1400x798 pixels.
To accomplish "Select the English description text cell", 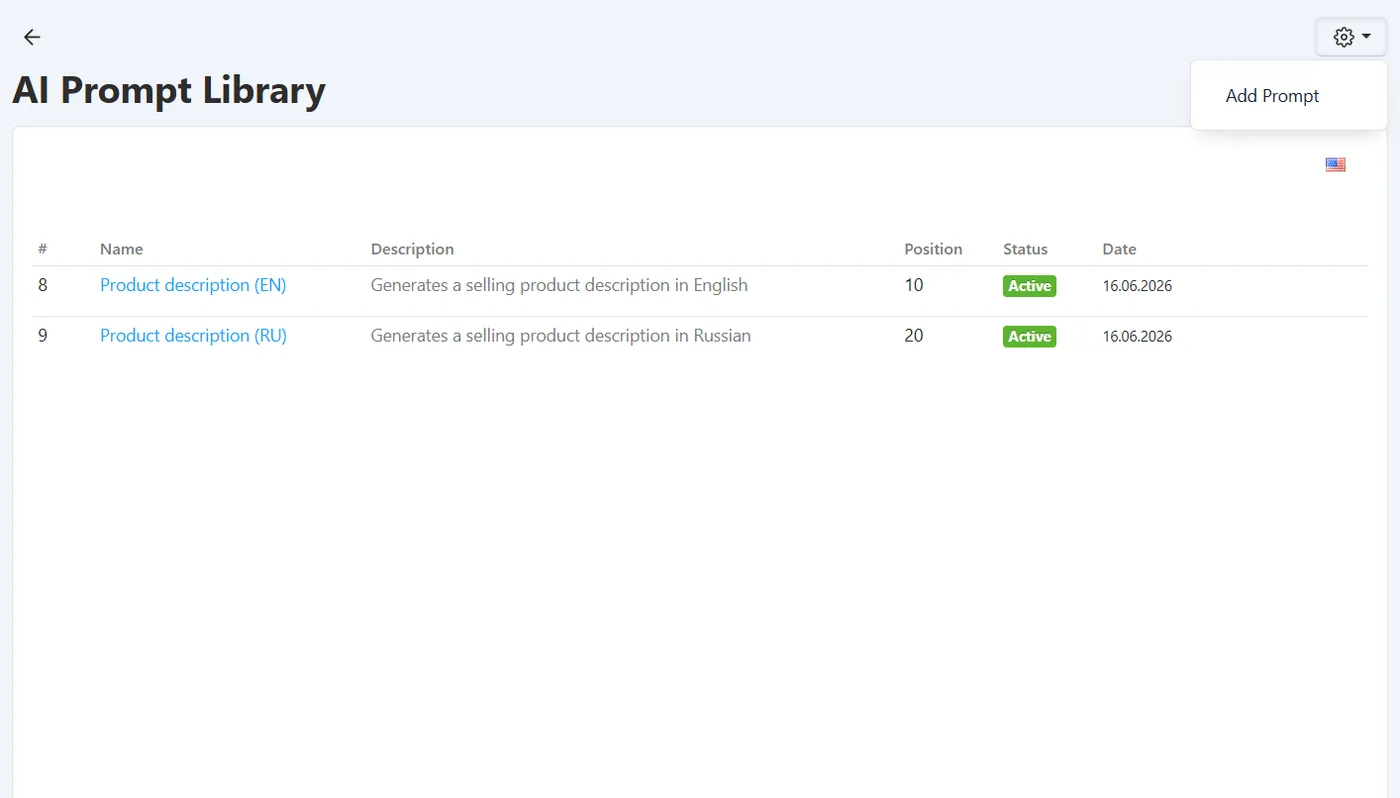I will (559, 285).
